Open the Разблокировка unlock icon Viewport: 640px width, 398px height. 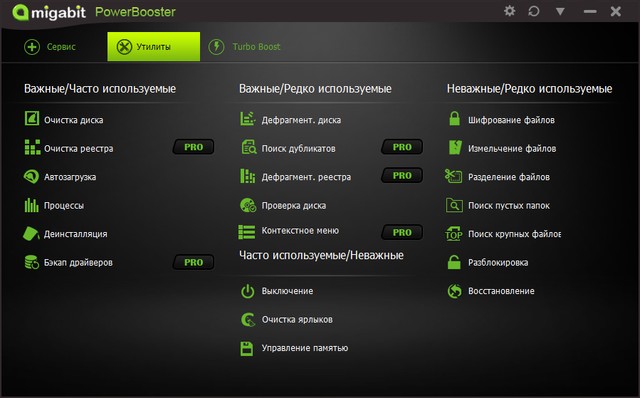tap(454, 262)
